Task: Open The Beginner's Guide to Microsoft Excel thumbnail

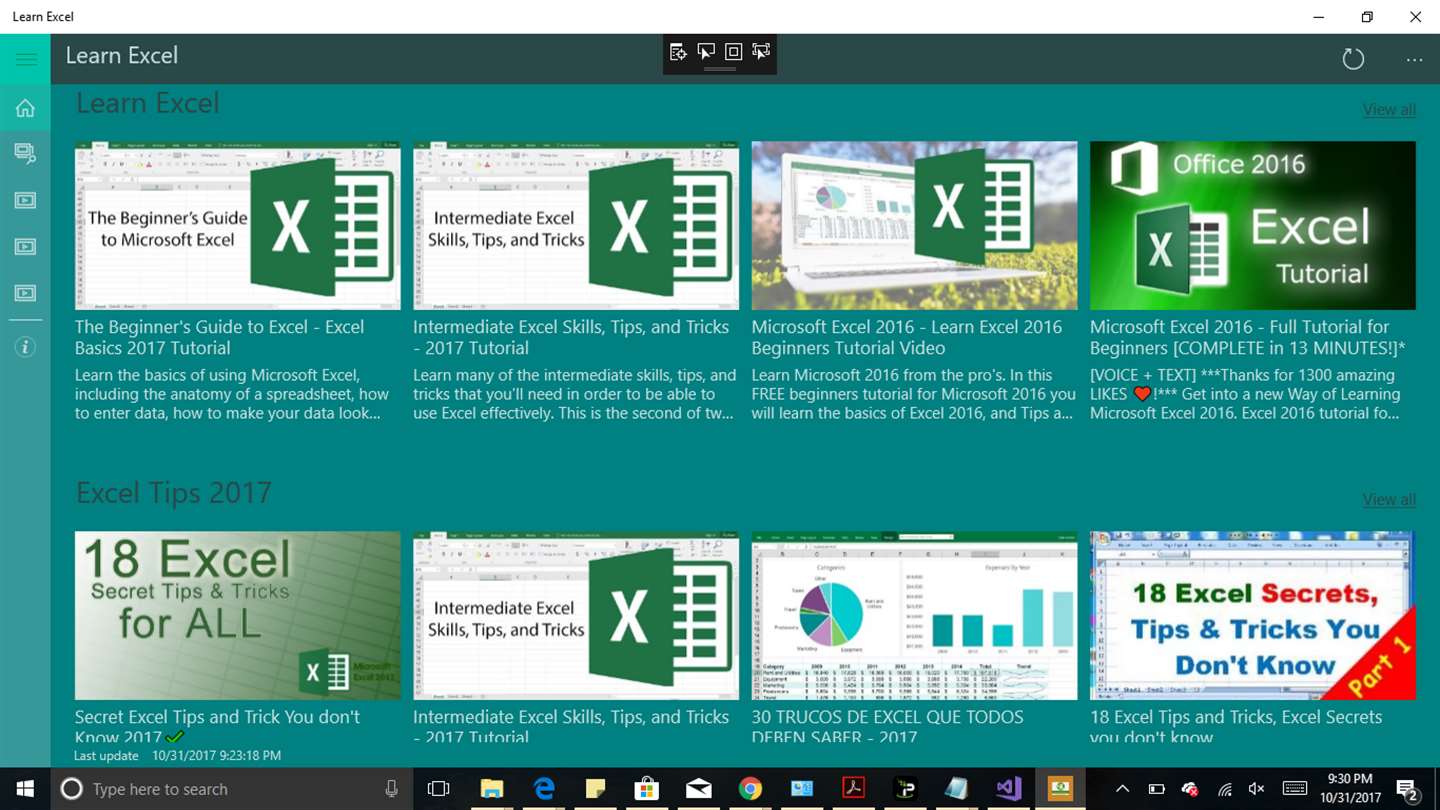Action: (238, 225)
